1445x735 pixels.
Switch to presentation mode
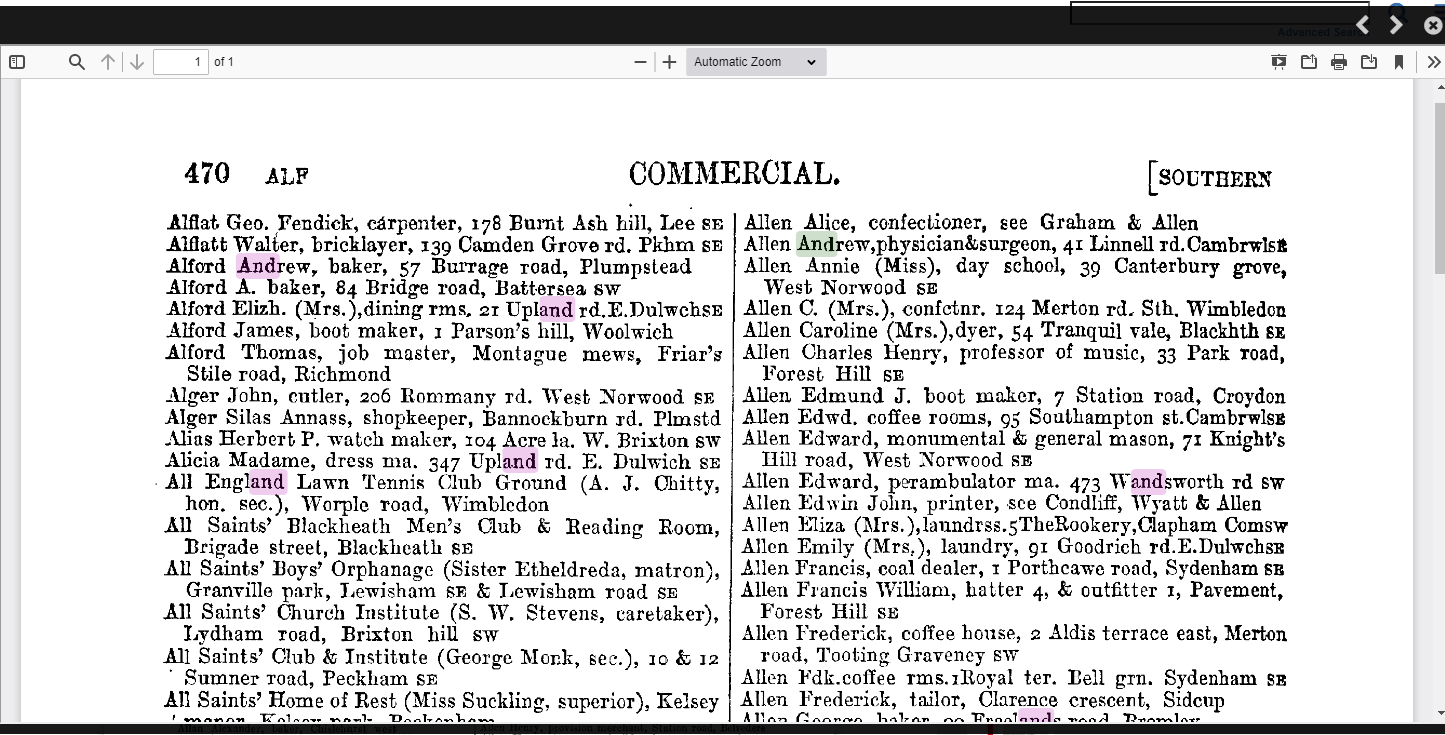[1279, 62]
